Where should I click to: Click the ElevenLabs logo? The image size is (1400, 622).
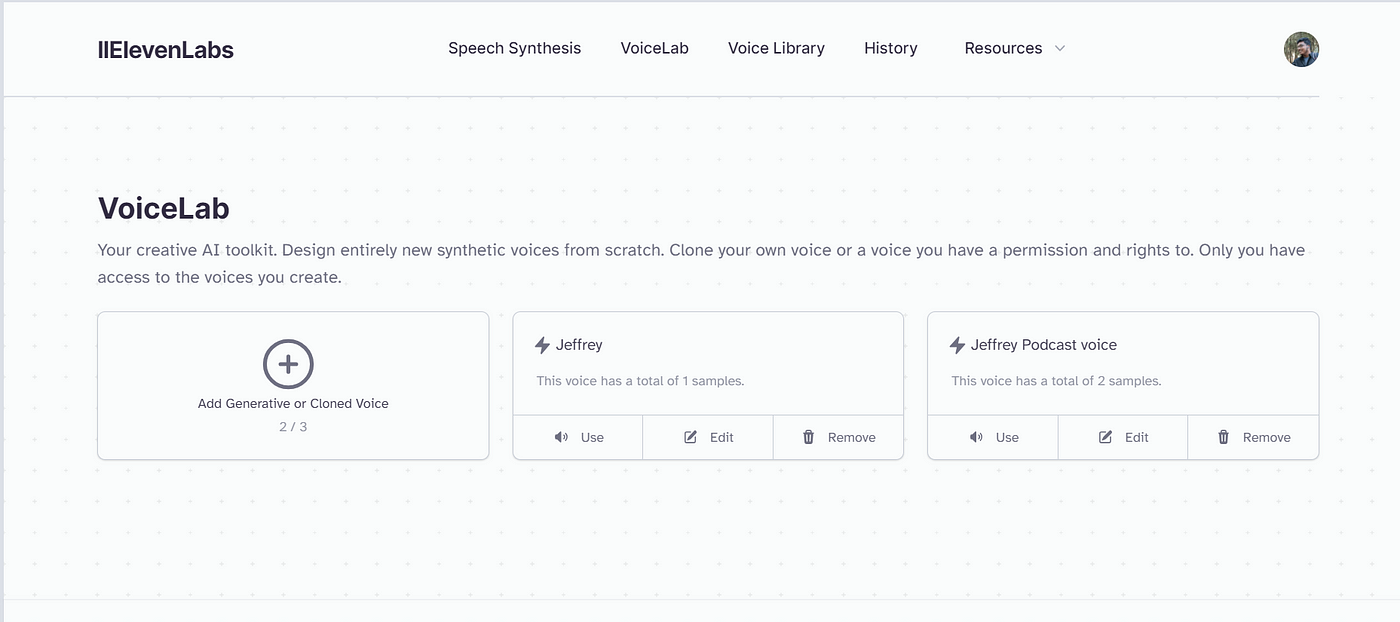pyautogui.click(x=166, y=49)
